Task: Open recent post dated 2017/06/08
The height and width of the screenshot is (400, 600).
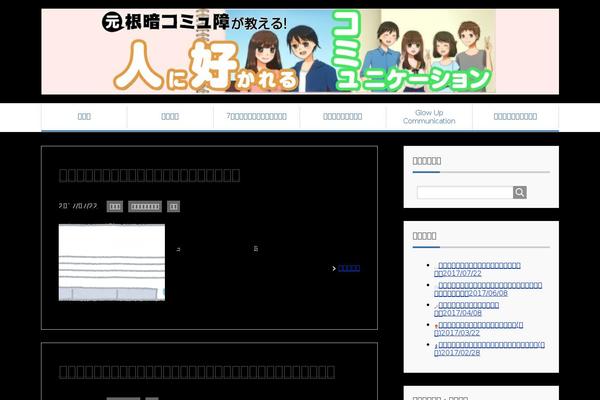Action: [x=488, y=289]
